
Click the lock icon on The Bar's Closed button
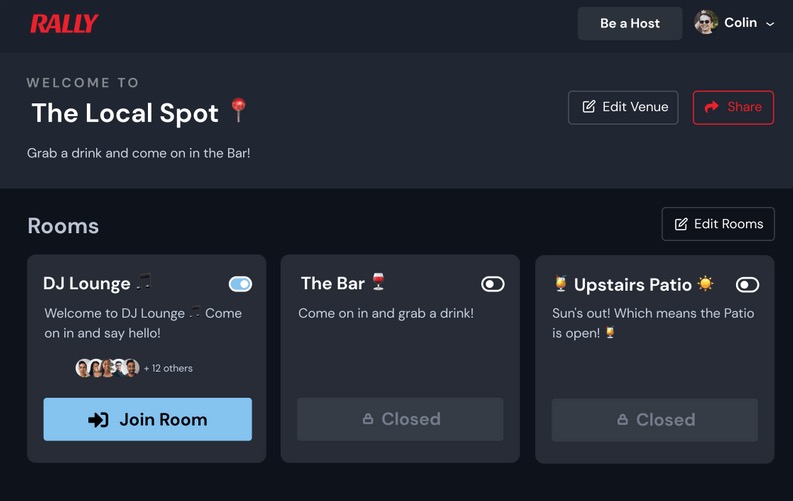click(368, 420)
